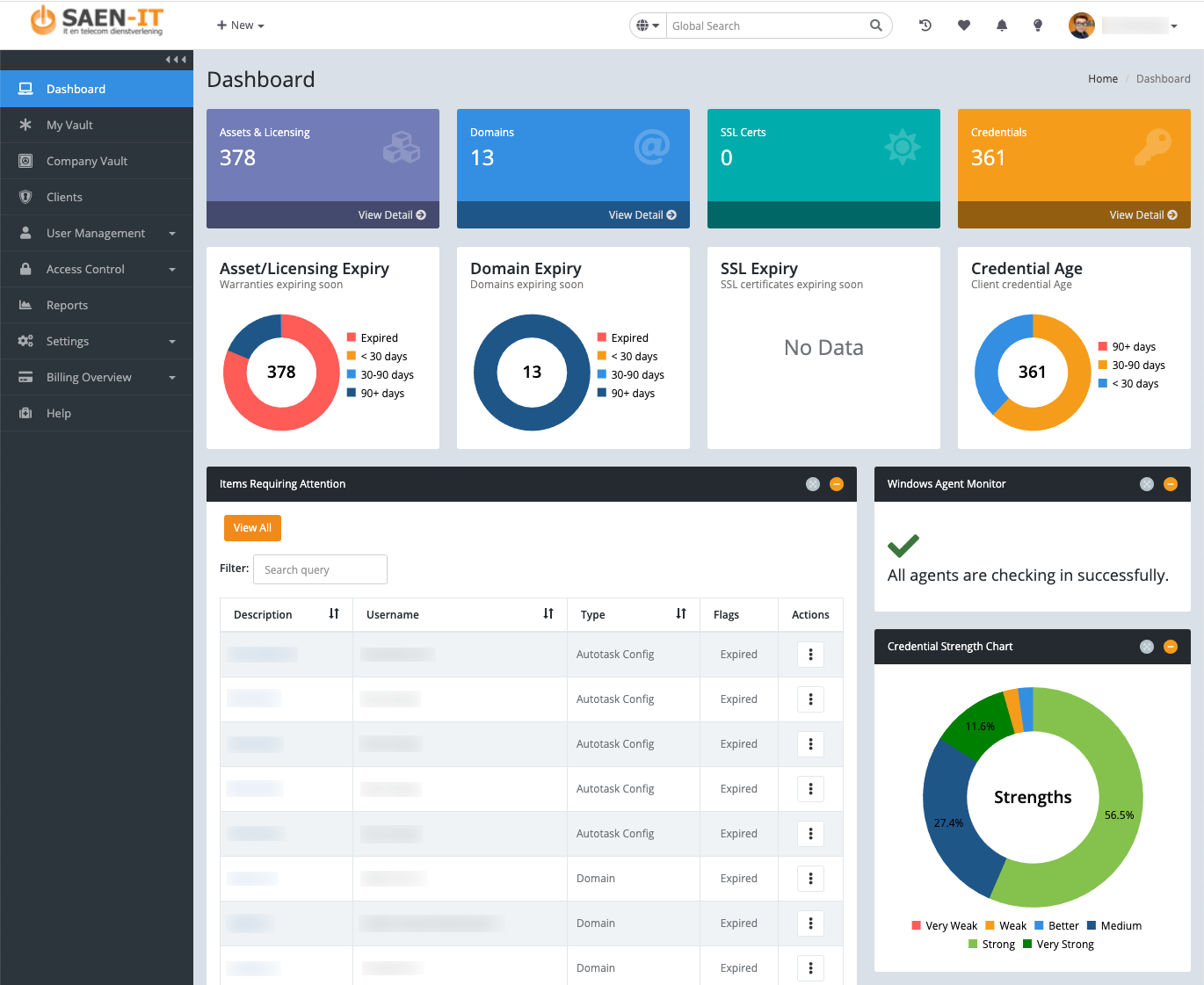Toggle the Expired legend swatch in Asset/Licensing Expiry
This screenshot has width=1204, height=985.
coord(352,338)
